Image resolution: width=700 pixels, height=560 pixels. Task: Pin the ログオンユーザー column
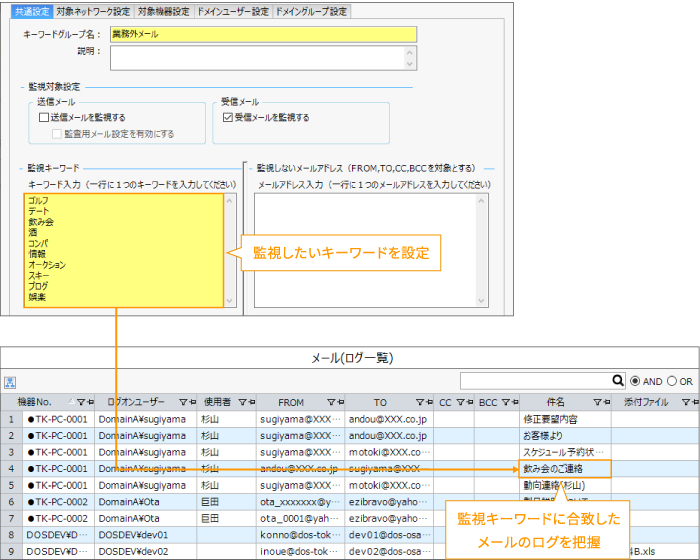pos(192,402)
